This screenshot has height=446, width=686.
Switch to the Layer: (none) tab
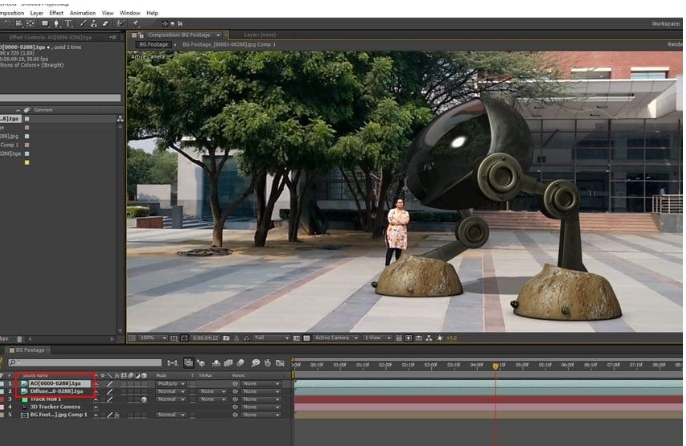(260, 35)
